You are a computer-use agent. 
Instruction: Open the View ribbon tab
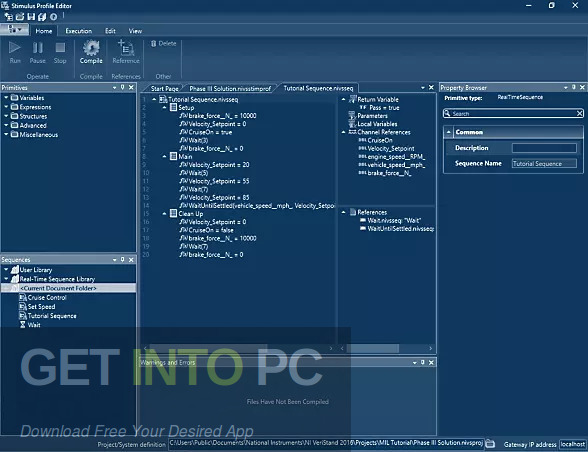tap(135, 31)
